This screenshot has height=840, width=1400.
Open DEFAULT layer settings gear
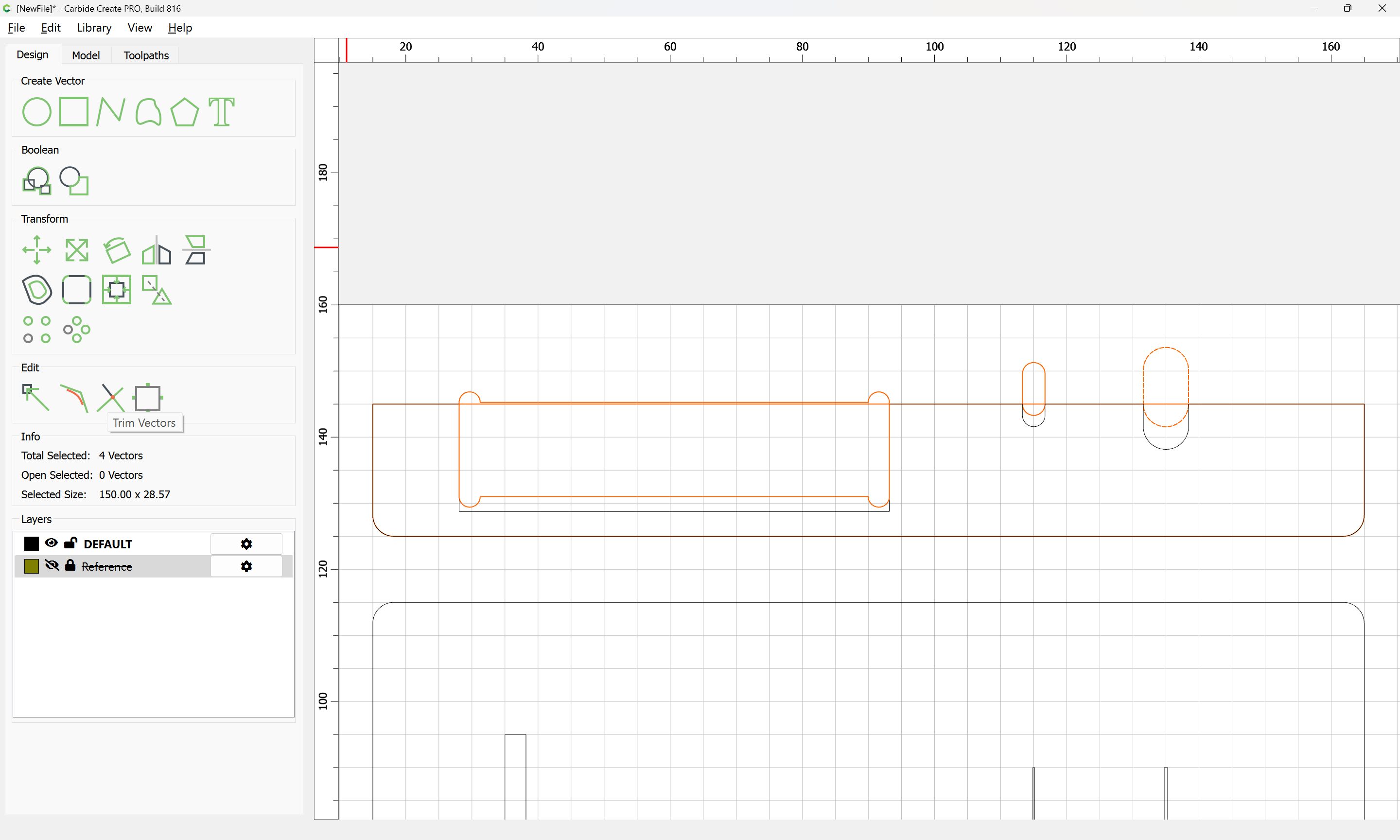click(x=246, y=544)
